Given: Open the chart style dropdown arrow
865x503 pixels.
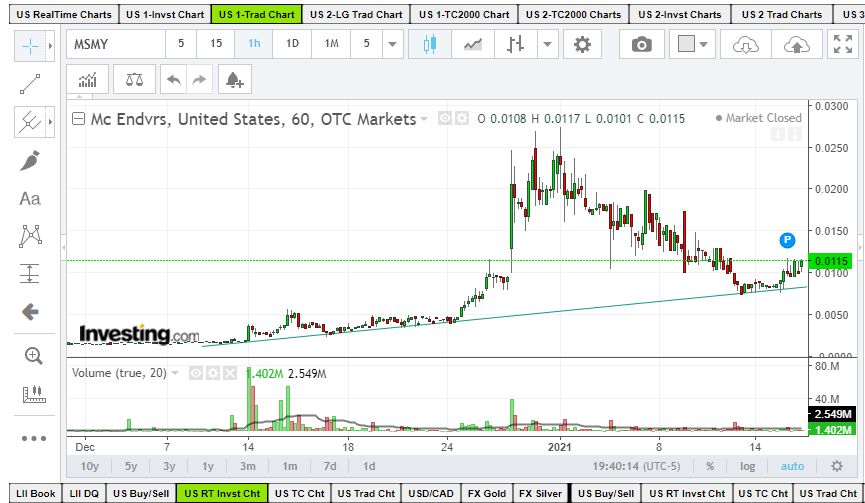Looking at the screenshot, I should click(x=547, y=44).
